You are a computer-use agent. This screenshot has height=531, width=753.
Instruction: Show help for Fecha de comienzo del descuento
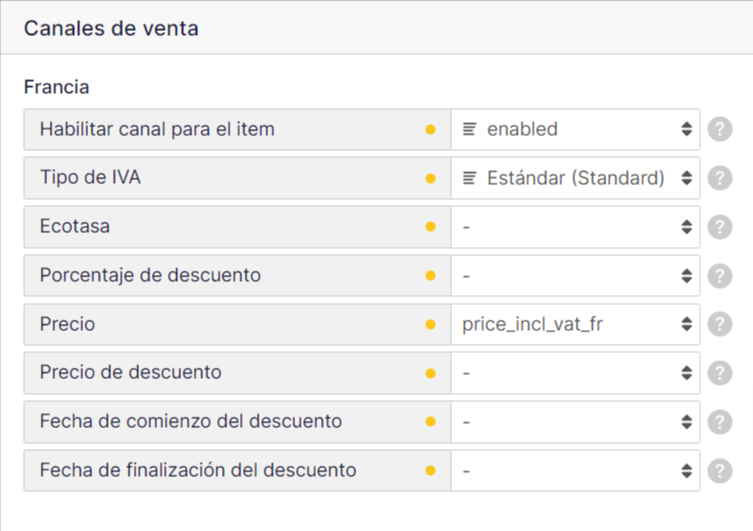tap(719, 422)
